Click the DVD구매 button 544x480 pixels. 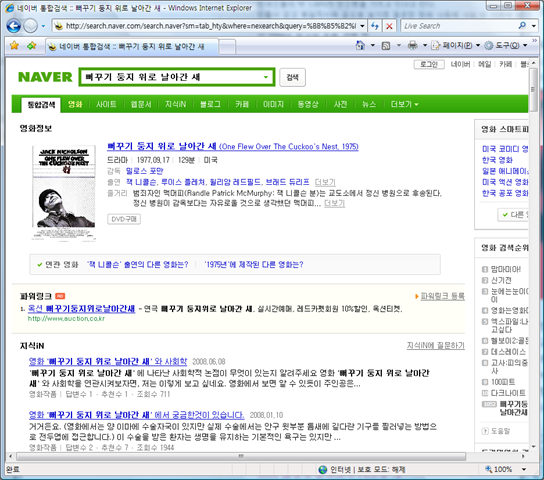pos(124,219)
